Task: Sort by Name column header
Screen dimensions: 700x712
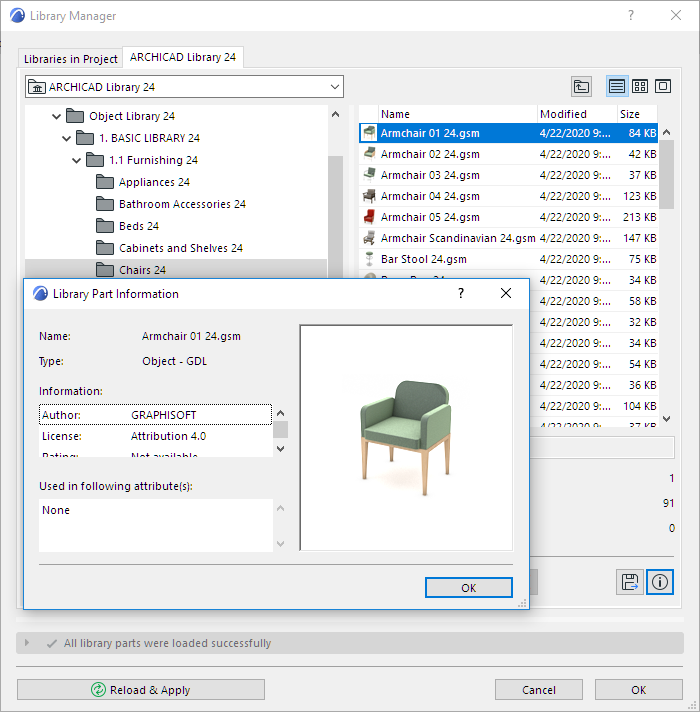Action: point(457,114)
